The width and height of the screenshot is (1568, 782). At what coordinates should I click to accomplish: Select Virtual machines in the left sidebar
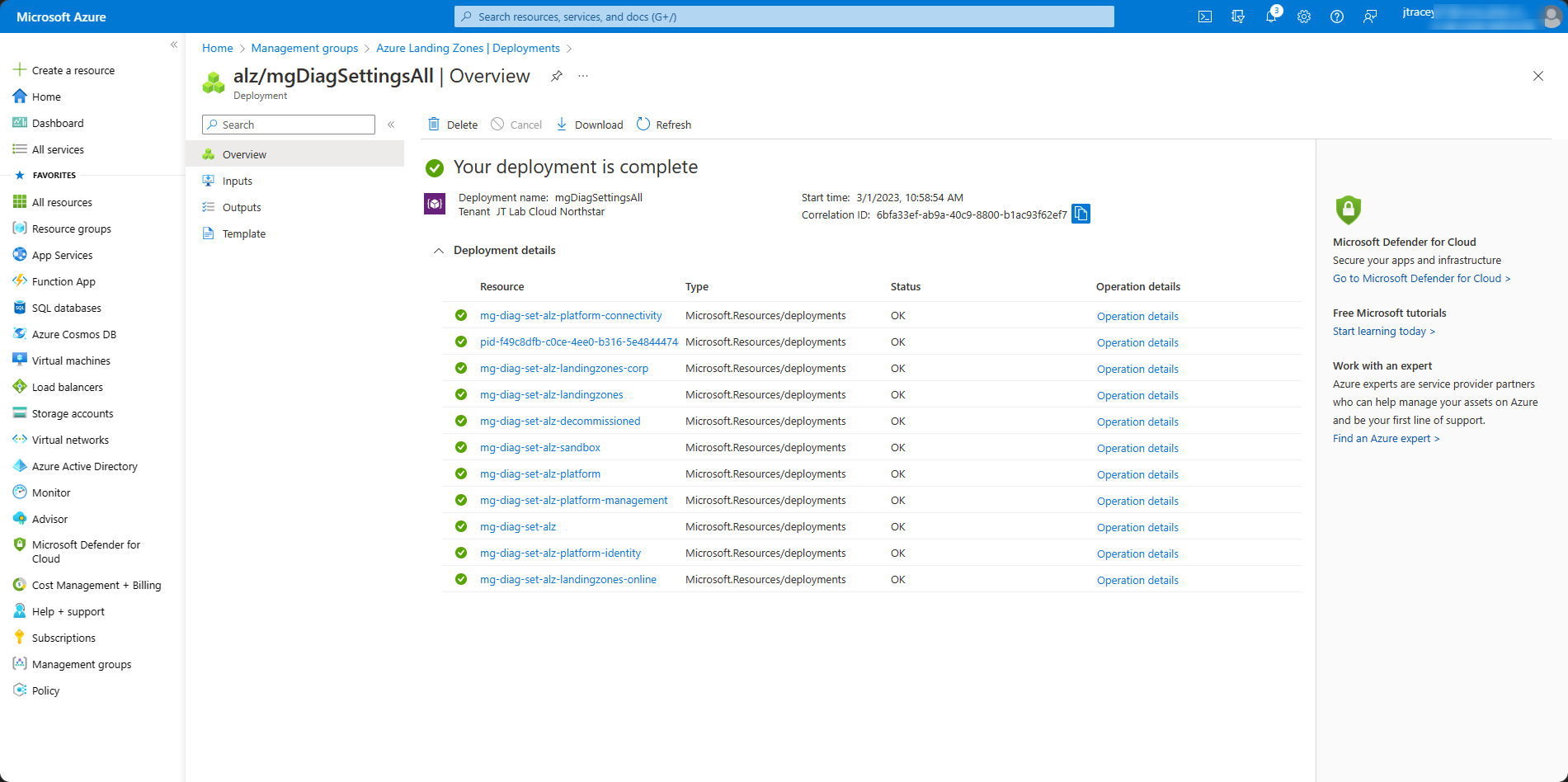[70, 360]
